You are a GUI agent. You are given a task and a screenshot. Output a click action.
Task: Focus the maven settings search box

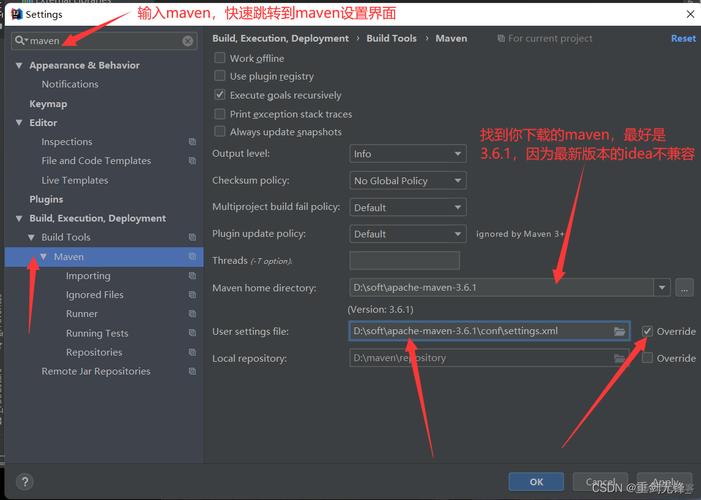[104, 41]
